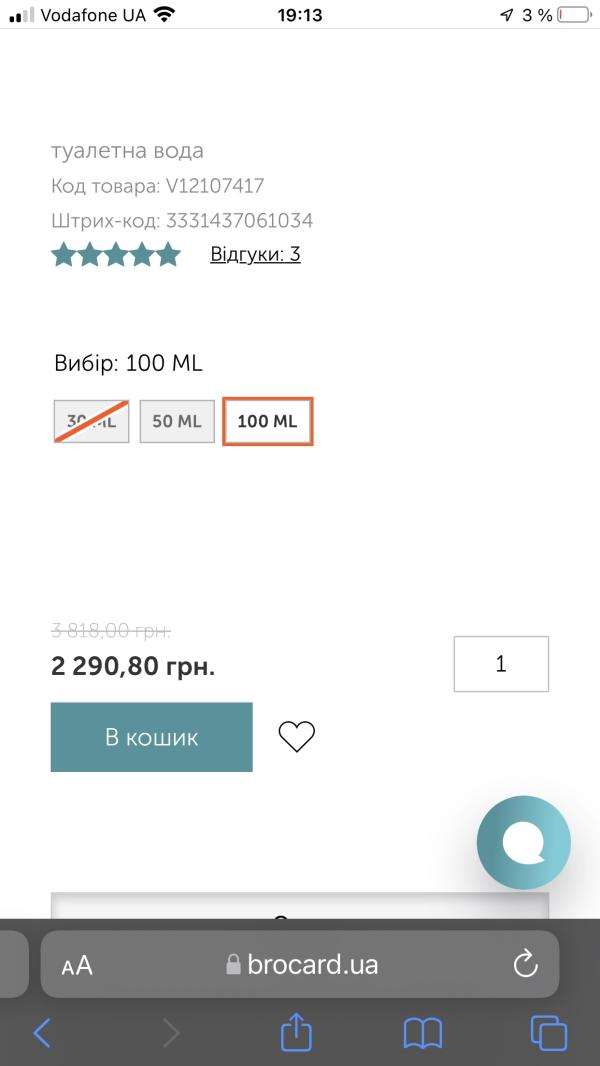The height and width of the screenshot is (1066, 600).
Task: Select the 50 ML volume option
Action: [177, 421]
